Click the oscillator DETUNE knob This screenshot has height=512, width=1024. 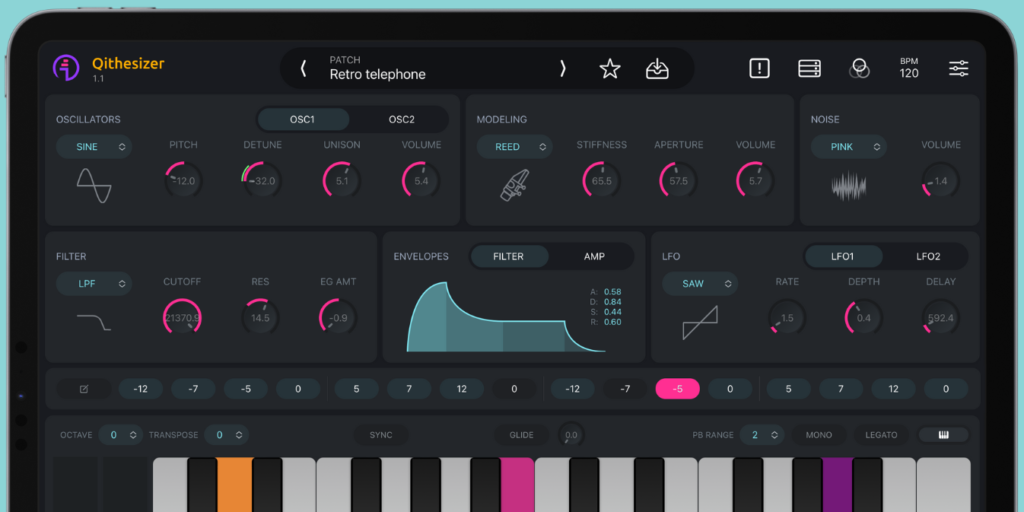tap(263, 180)
